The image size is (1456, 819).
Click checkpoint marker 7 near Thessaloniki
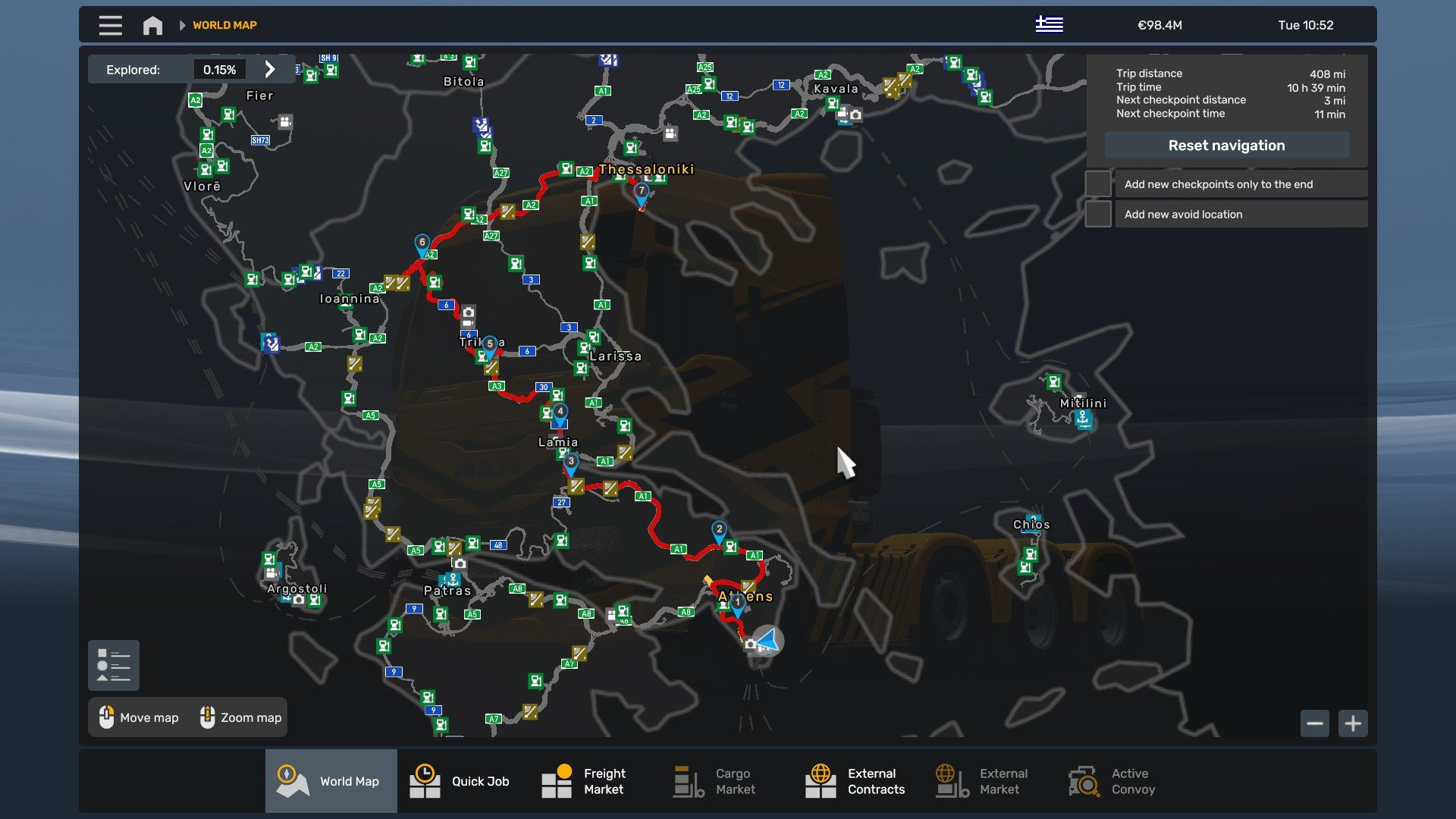tap(641, 190)
